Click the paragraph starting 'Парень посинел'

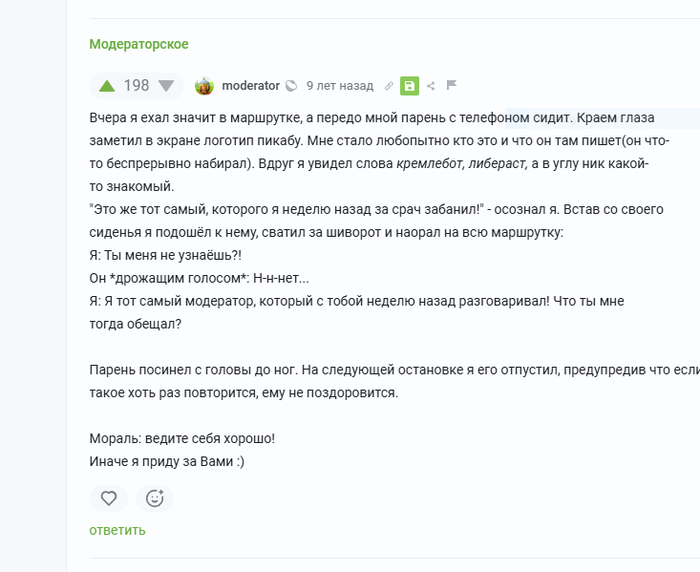click(395, 381)
